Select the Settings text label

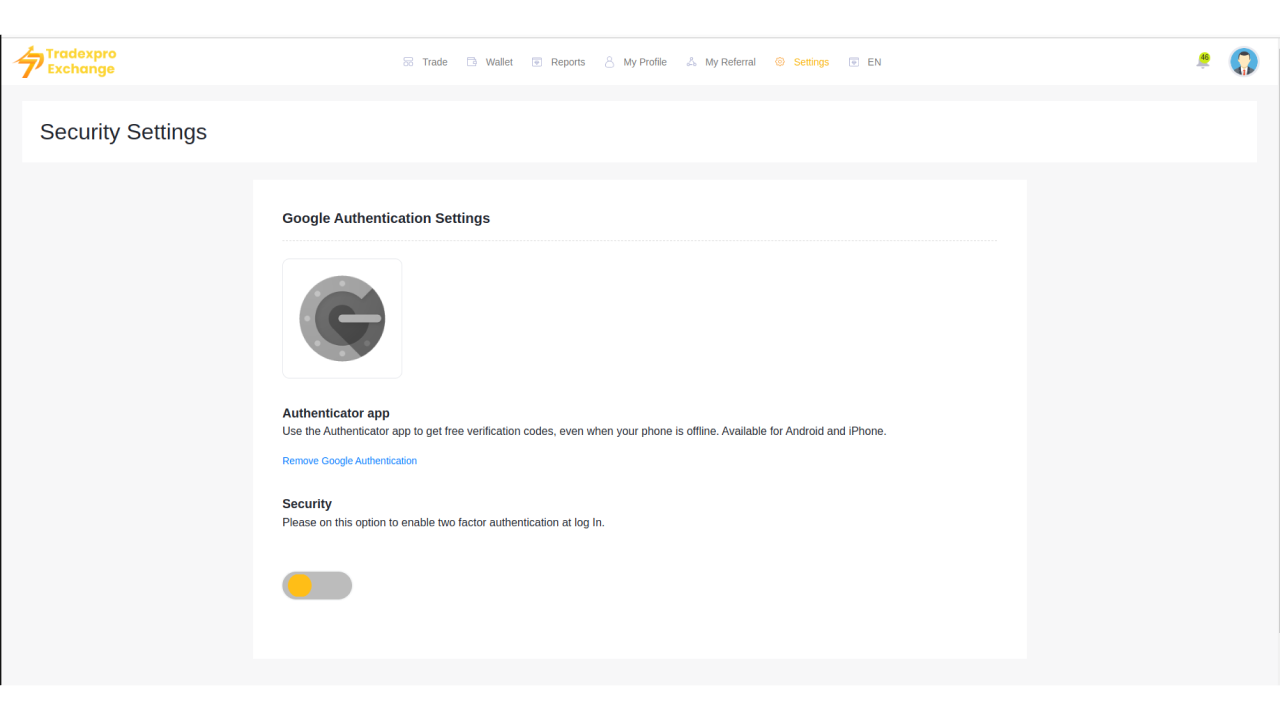pos(811,62)
